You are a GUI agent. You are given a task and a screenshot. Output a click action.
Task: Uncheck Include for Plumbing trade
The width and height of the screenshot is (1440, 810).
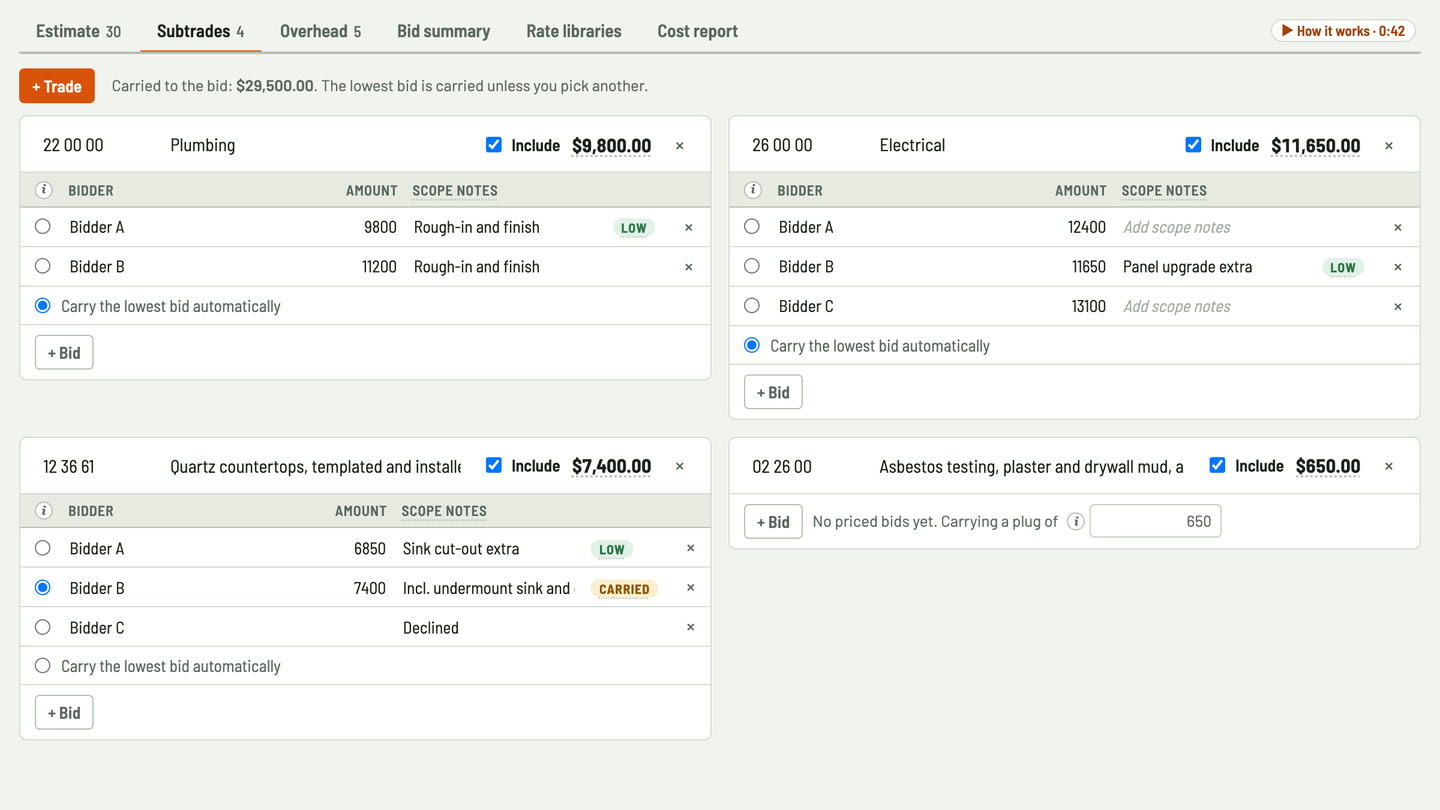click(494, 145)
